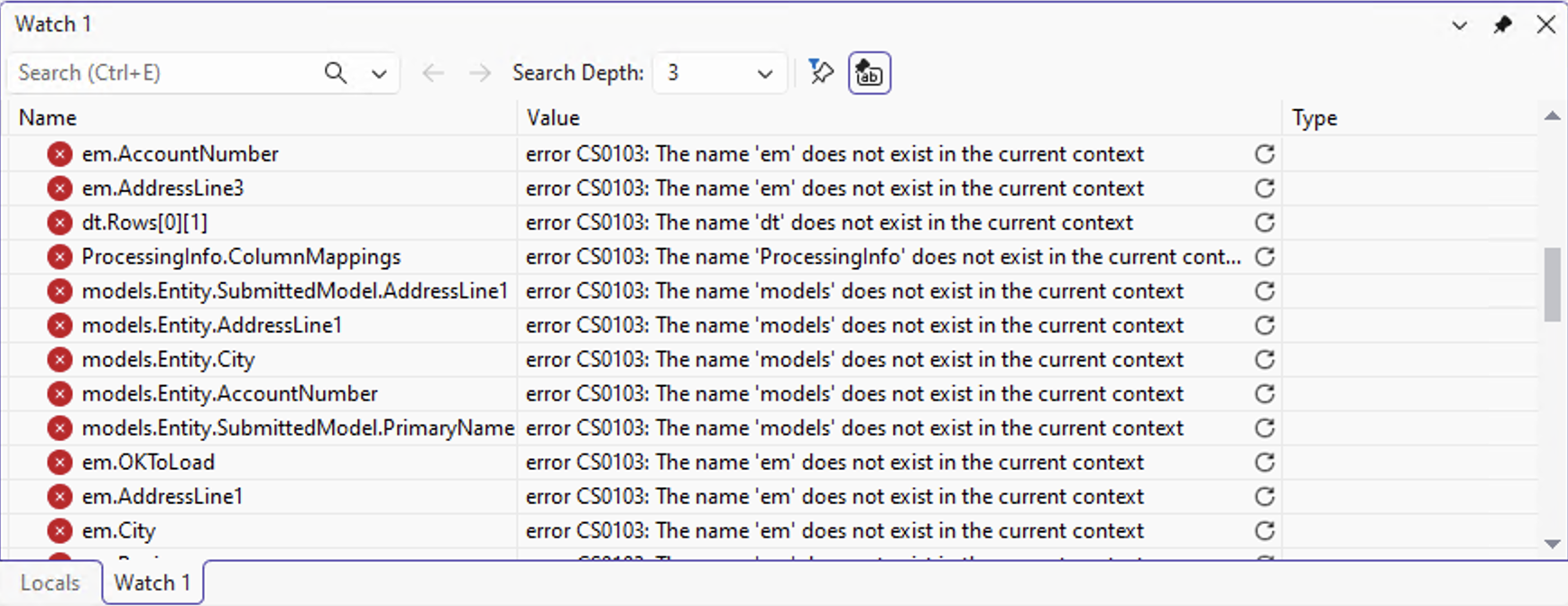Click error icon beside em.OKToLoad
Viewport: 1568px width, 606px height.
click(60, 463)
